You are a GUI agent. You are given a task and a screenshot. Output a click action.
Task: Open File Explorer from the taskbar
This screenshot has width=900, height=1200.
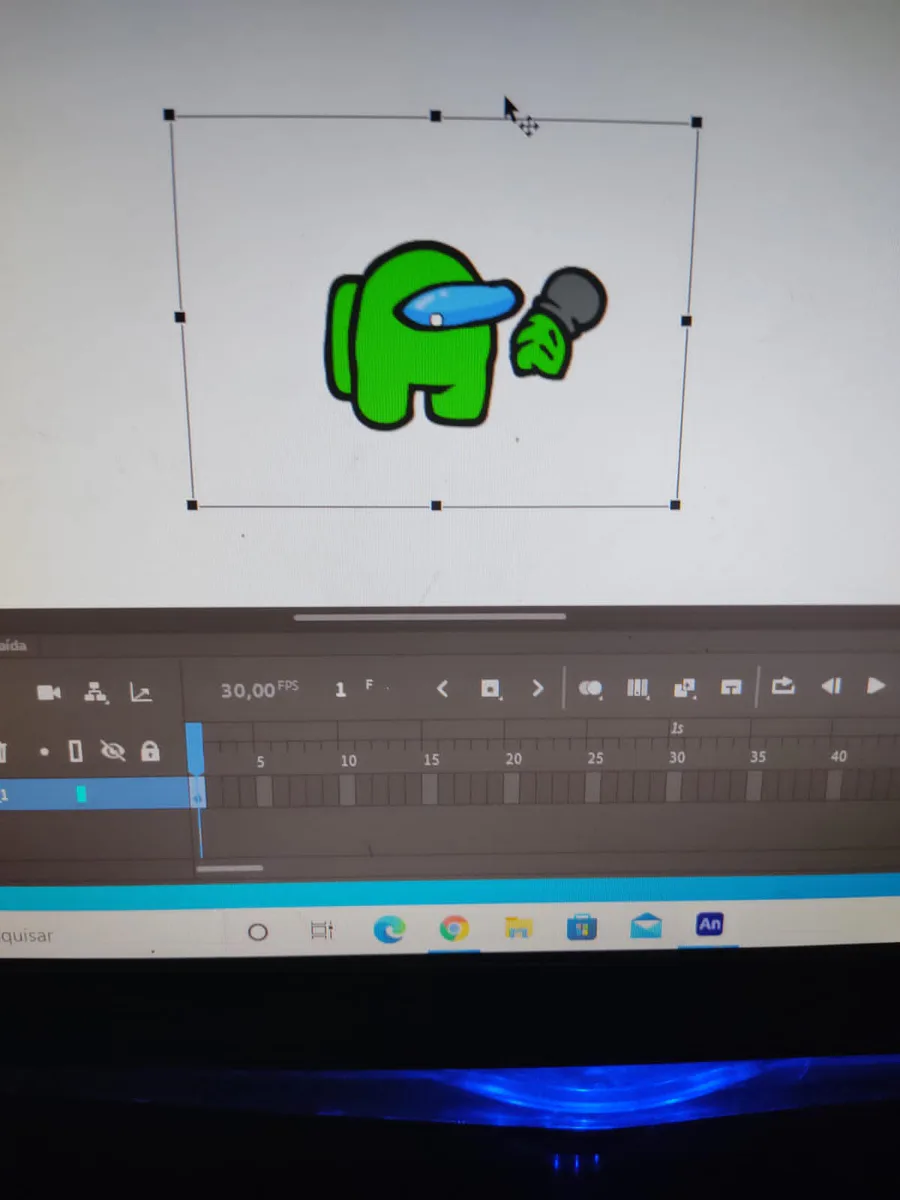(x=517, y=928)
